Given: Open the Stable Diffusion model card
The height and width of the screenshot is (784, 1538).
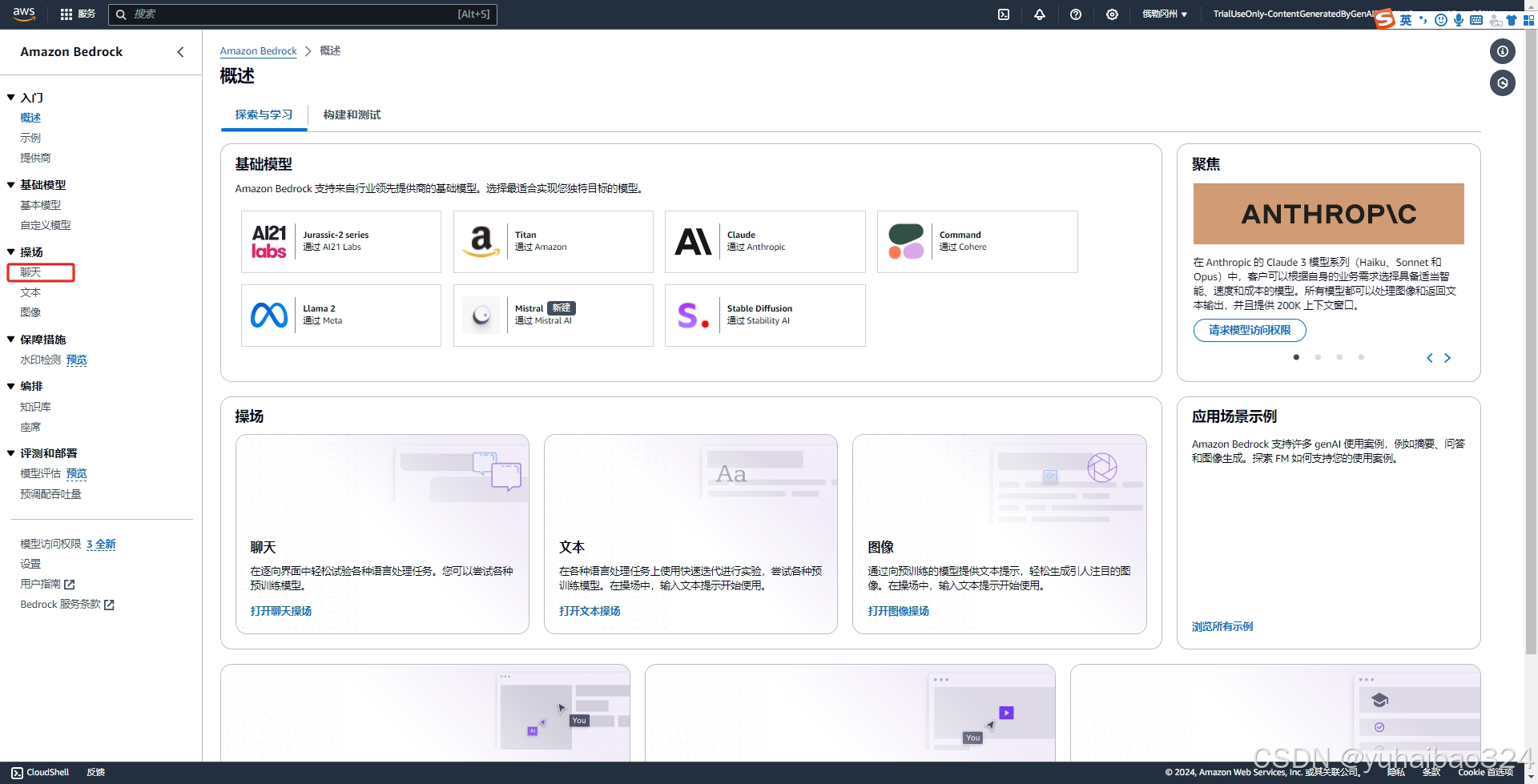Looking at the screenshot, I should coord(764,316).
